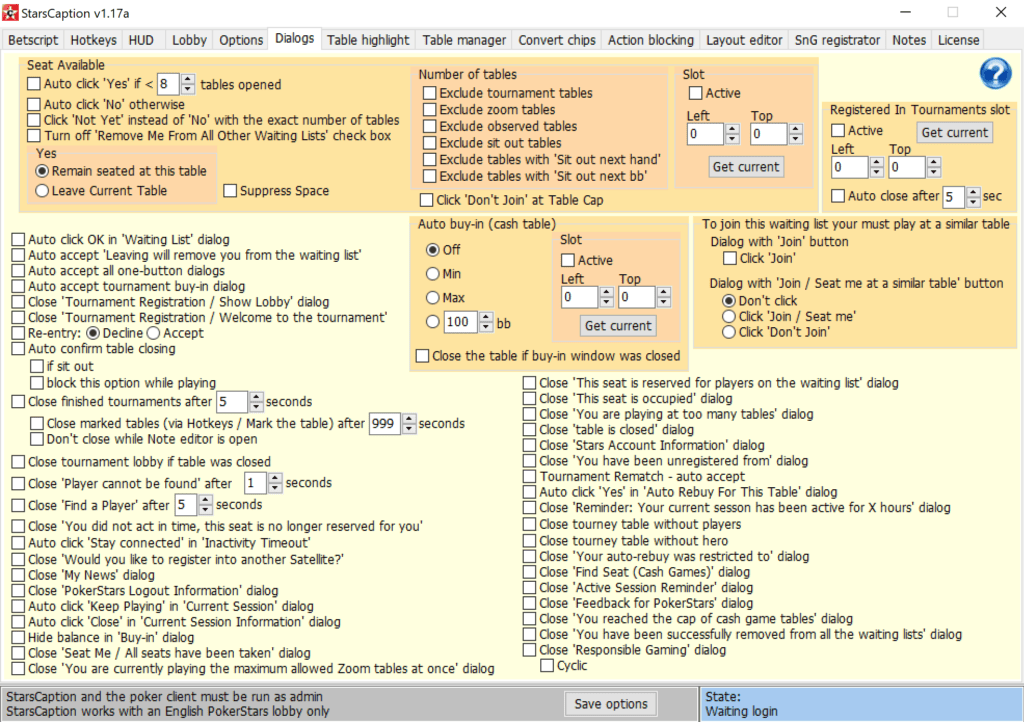Select Max auto buy-in option
This screenshot has width=1024, height=722.
(x=432, y=298)
